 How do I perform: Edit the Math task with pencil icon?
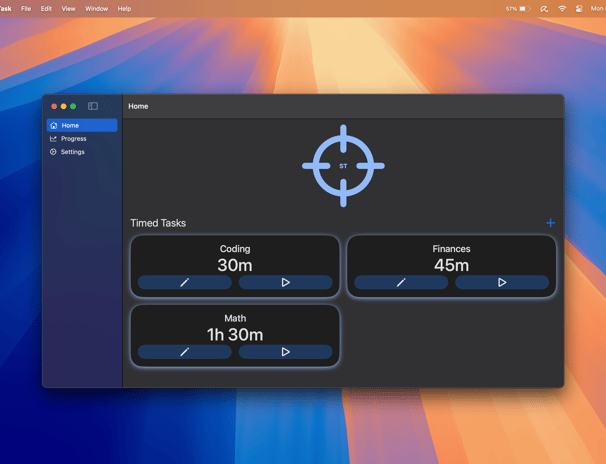click(184, 352)
